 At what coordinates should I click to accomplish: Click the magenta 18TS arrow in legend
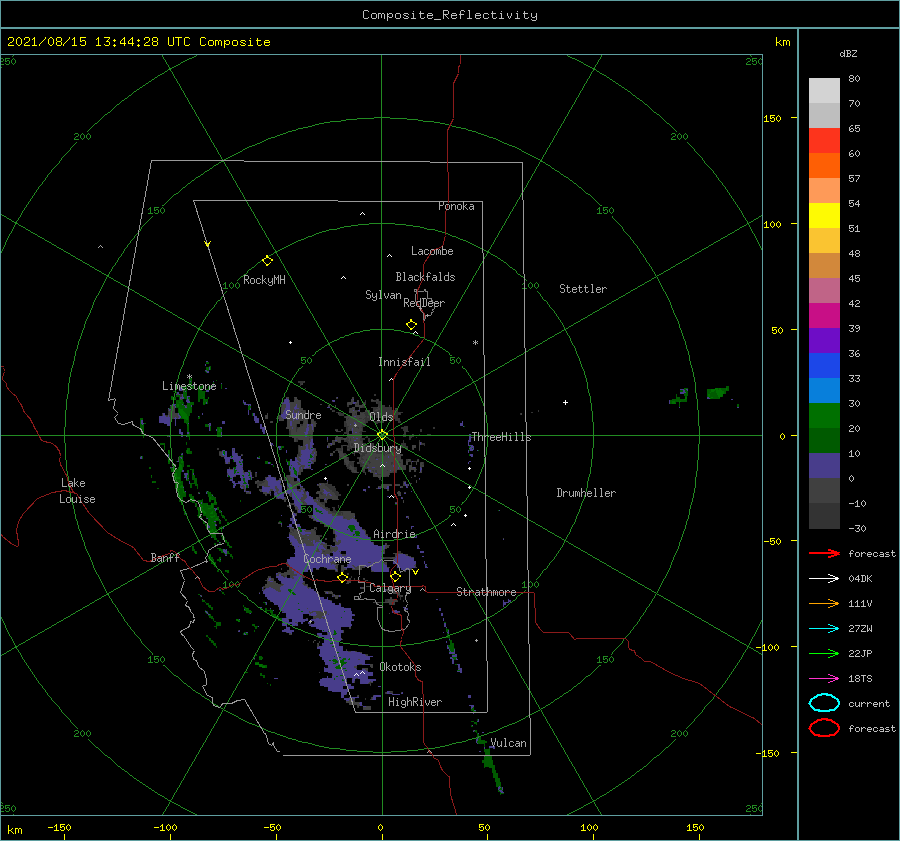click(824, 679)
